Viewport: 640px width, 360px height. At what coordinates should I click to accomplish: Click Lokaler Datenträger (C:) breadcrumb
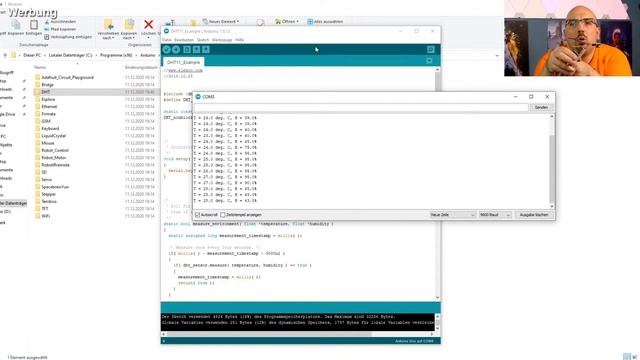[71, 55]
